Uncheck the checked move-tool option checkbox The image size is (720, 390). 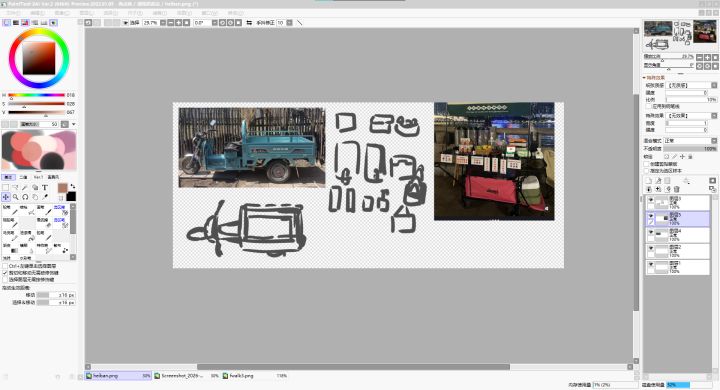click(x=5, y=272)
